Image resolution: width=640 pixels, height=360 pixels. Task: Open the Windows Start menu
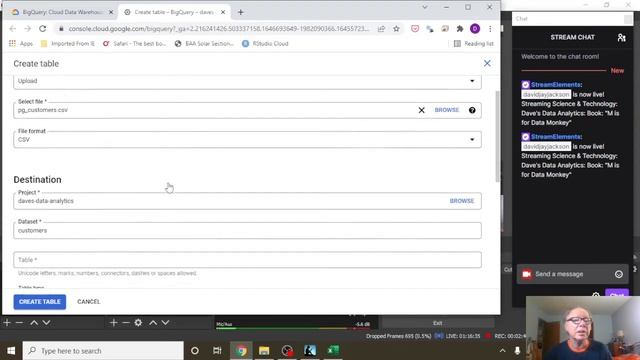tap(11, 351)
